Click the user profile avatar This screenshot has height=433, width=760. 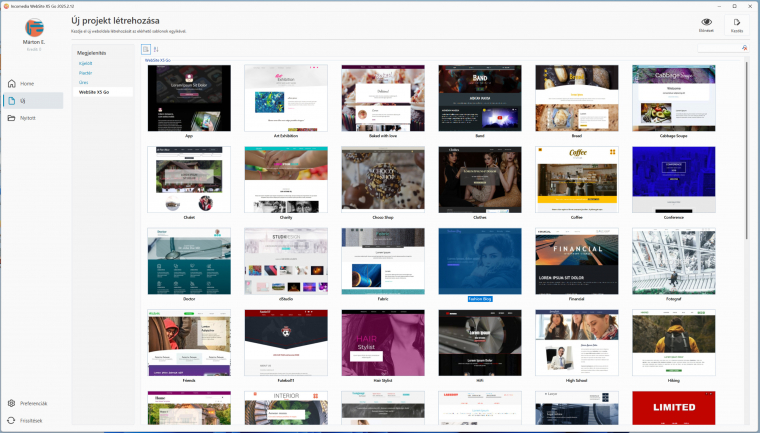[x=35, y=27]
